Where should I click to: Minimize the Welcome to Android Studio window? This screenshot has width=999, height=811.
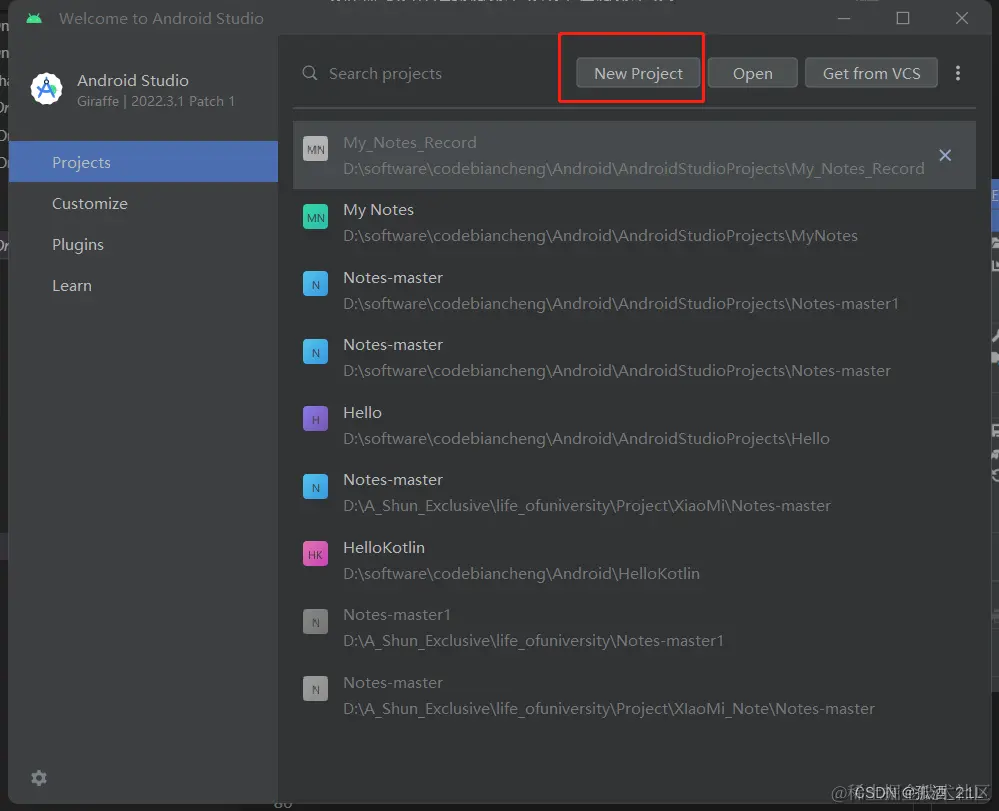(x=844, y=18)
